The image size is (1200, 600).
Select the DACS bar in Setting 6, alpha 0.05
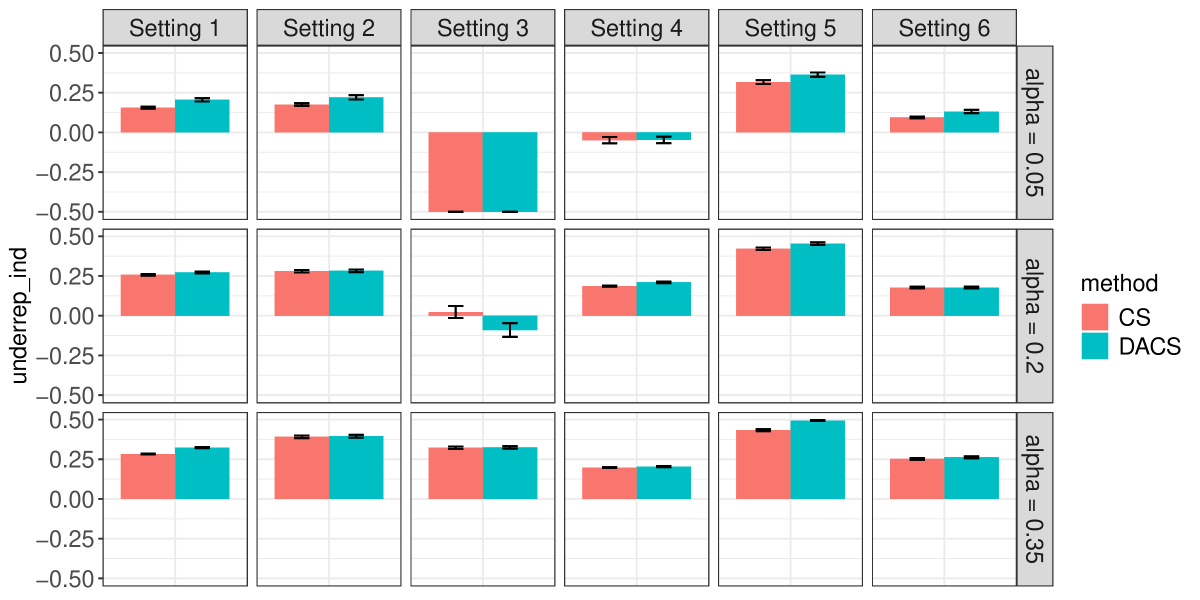[971, 122]
